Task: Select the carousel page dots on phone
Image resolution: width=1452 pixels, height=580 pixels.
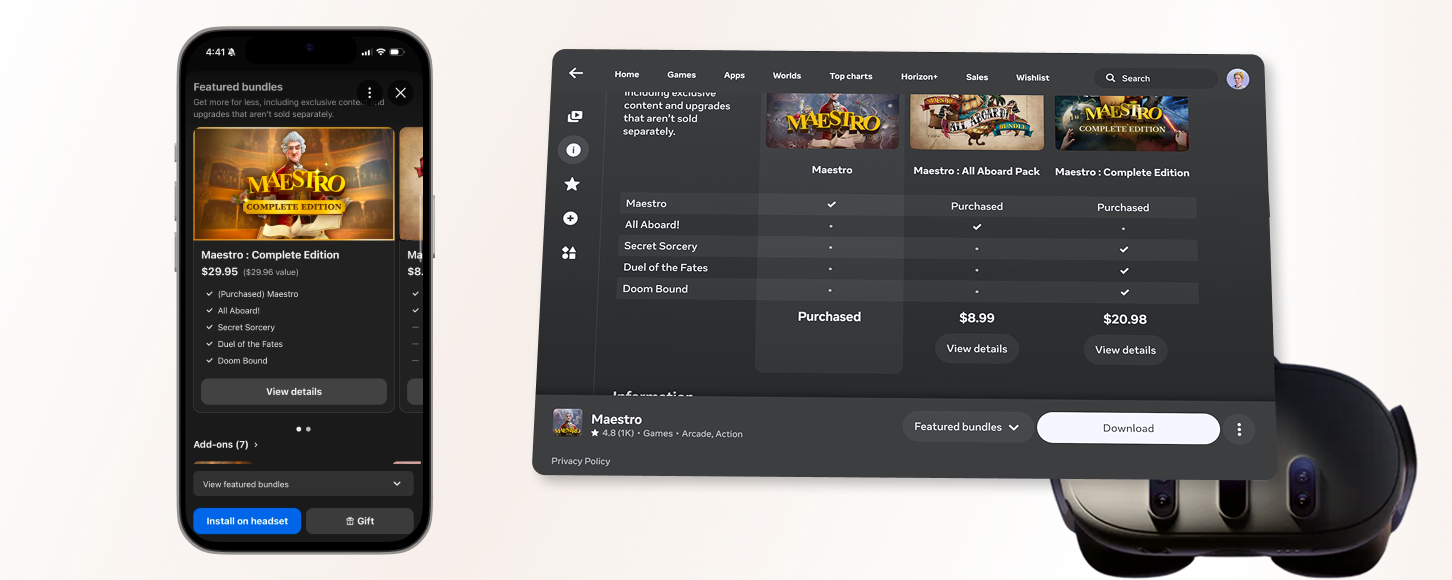Action: pos(303,429)
